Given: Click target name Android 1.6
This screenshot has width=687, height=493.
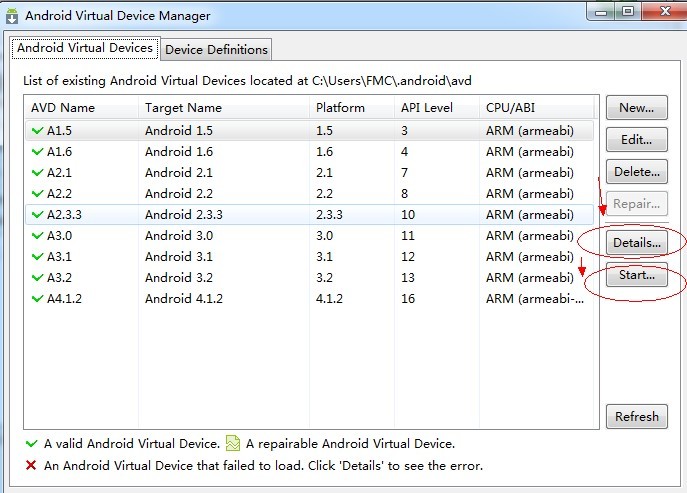Looking at the screenshot, I should [x=179, y=152].
